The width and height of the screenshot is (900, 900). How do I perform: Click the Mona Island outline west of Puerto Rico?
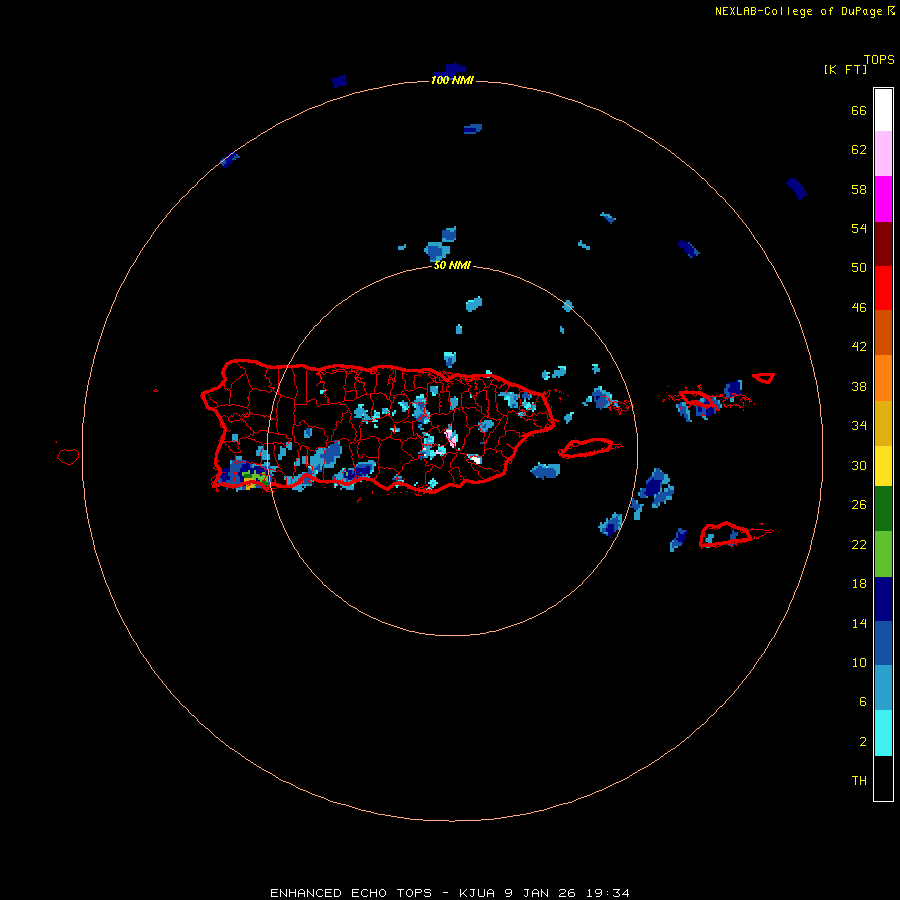(68, 456)
